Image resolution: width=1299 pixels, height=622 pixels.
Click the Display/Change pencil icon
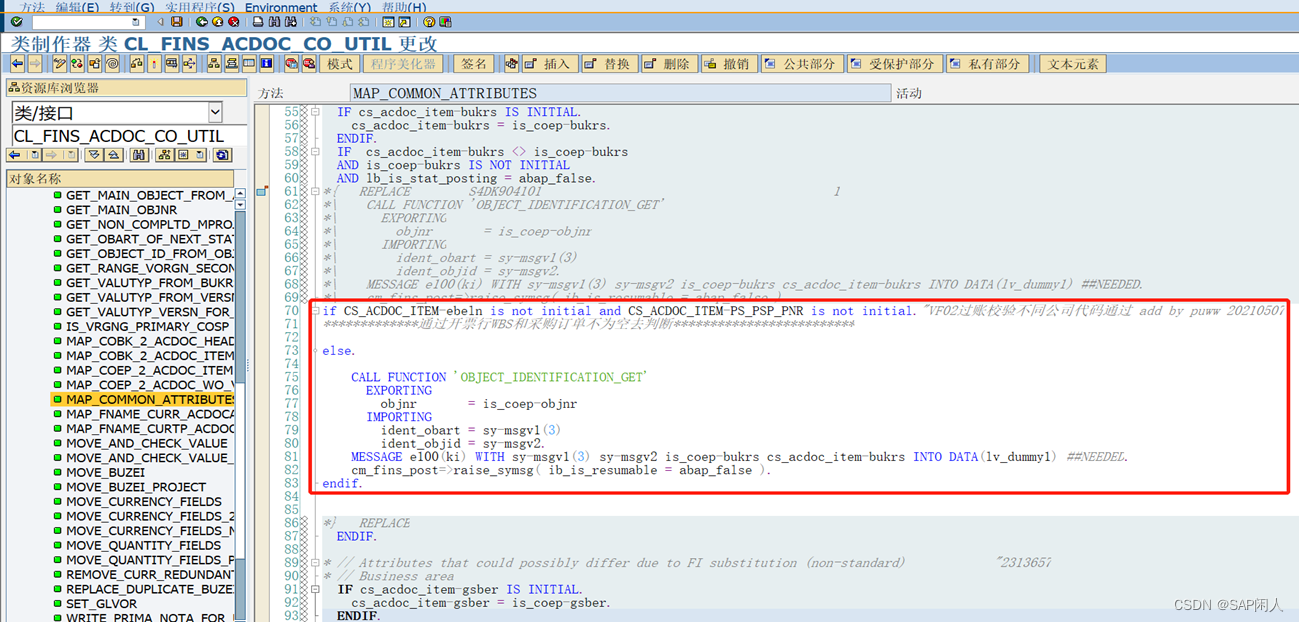click(60, 64)
